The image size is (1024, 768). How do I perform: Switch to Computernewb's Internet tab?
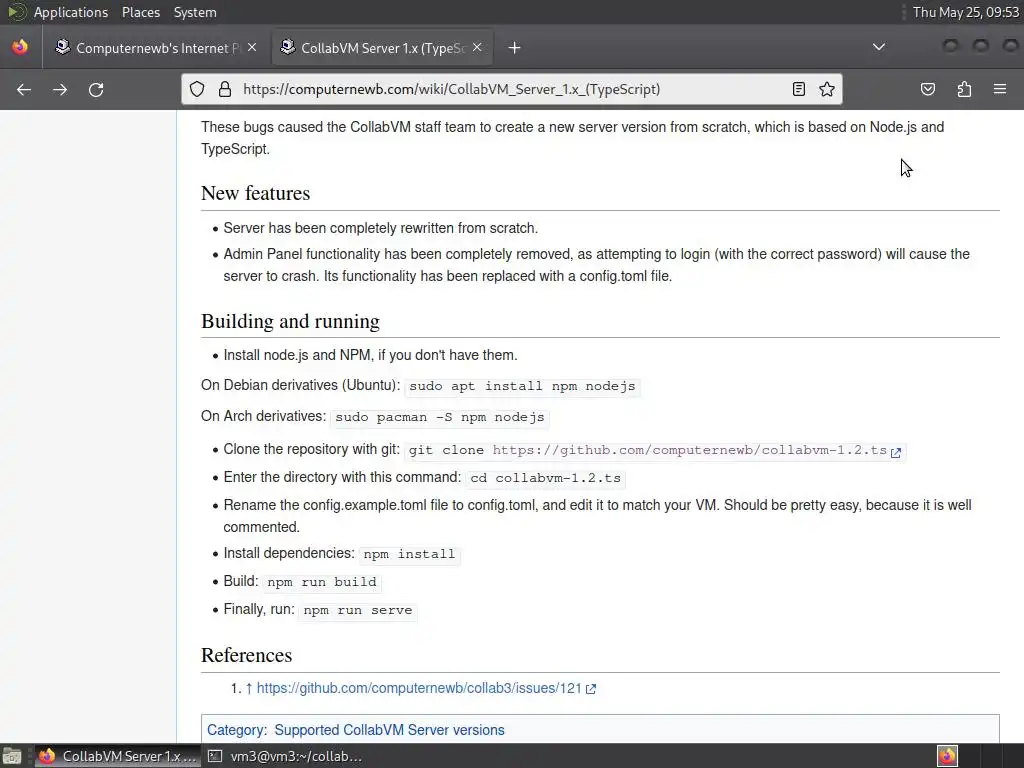point(155,48)
